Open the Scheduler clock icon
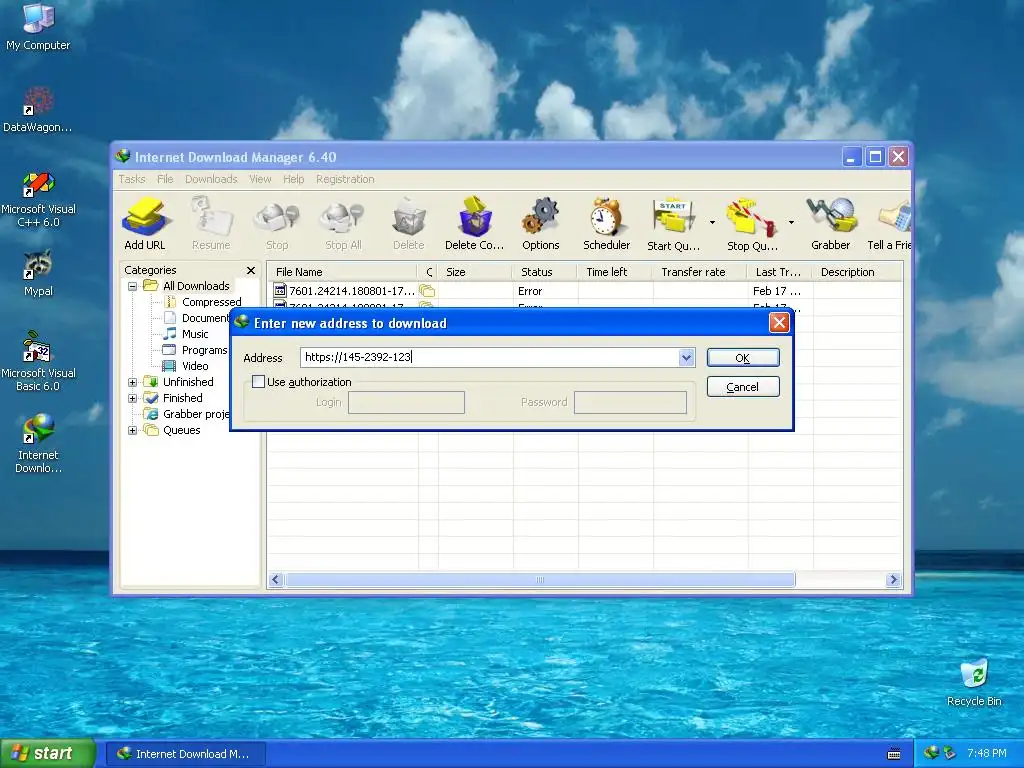 607,217
